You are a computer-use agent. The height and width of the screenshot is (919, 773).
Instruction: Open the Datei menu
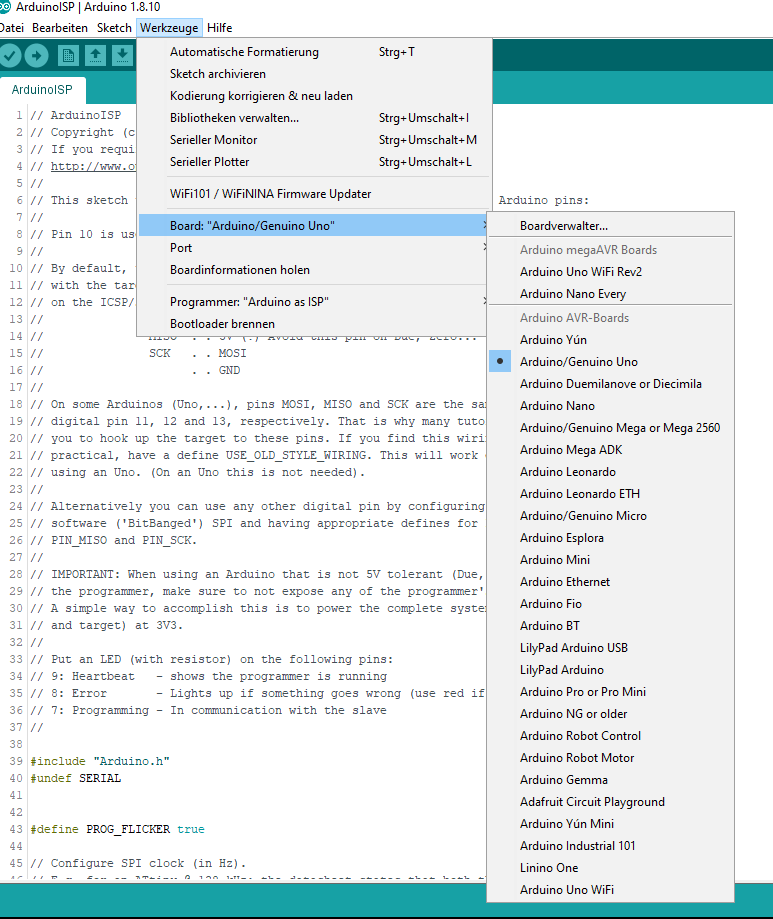click(x=12, y=28)
